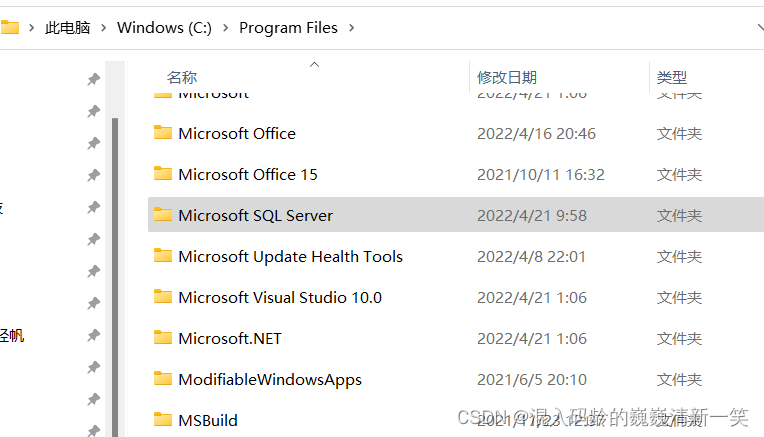This screenshot has height=437, width=764.
Task: Click the MSBuild folder icon
Action: [163, 419]
